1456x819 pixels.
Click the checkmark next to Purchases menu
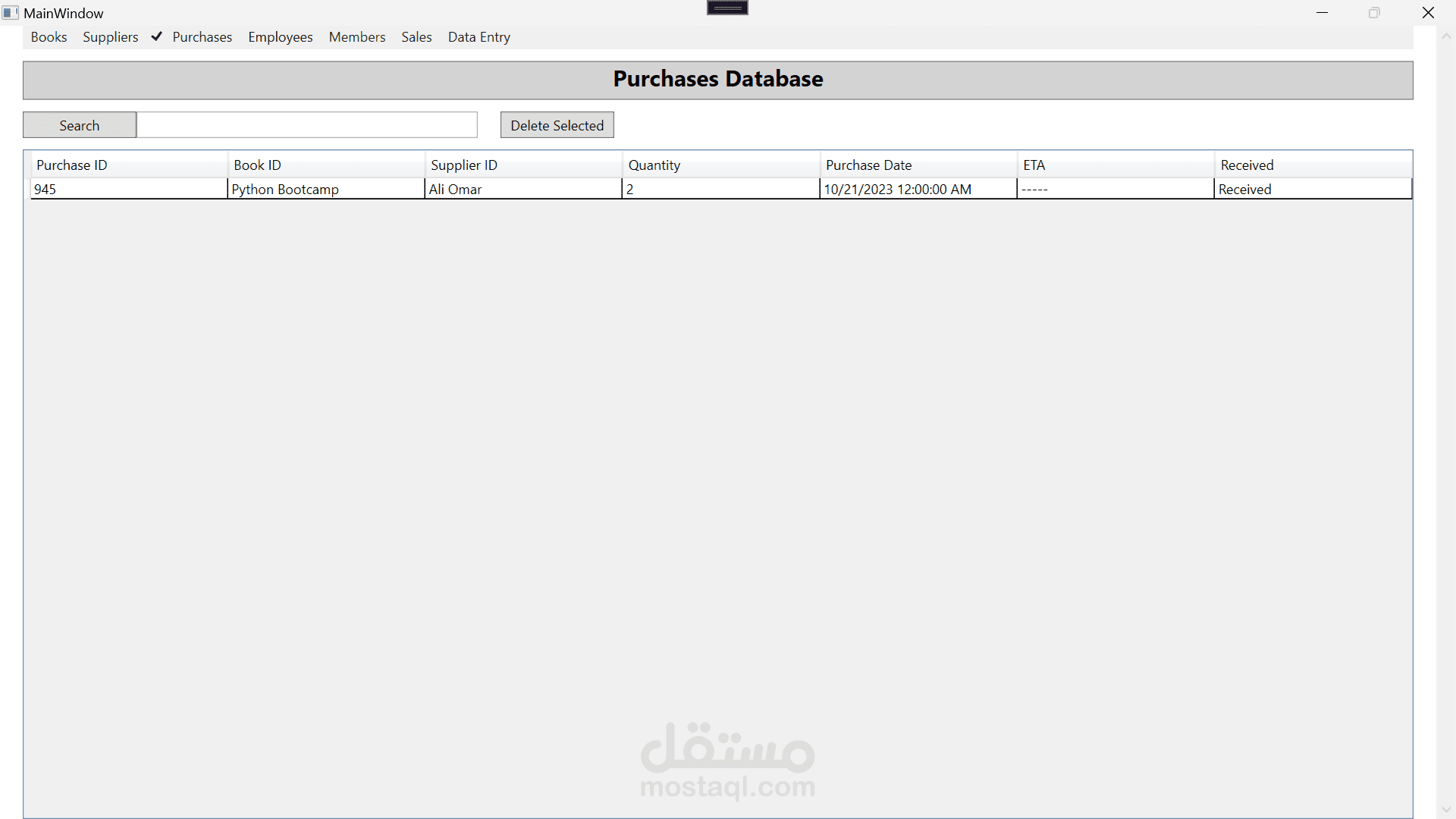pyautogui.click(x=156, y=36)
